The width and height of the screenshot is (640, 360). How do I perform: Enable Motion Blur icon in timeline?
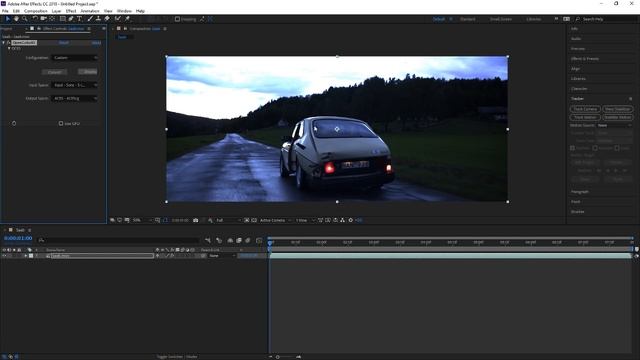(248, 240)
